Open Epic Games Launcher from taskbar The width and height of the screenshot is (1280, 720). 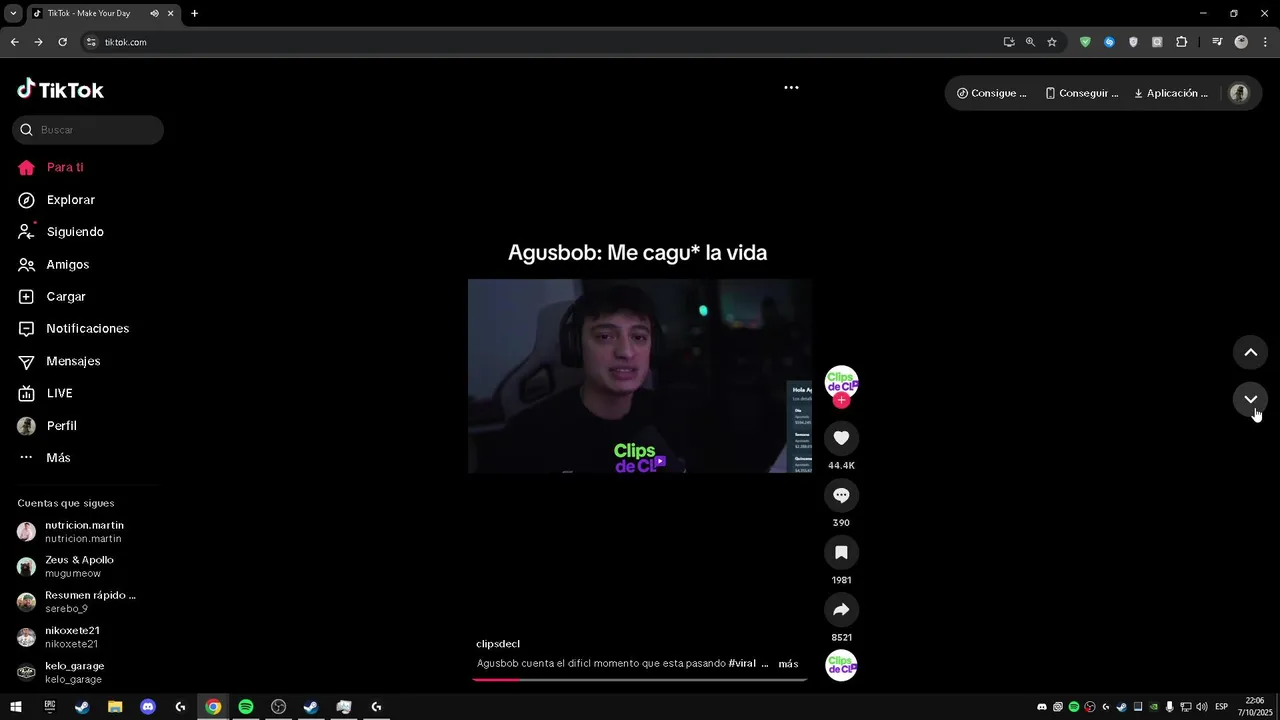click(49, 707)
